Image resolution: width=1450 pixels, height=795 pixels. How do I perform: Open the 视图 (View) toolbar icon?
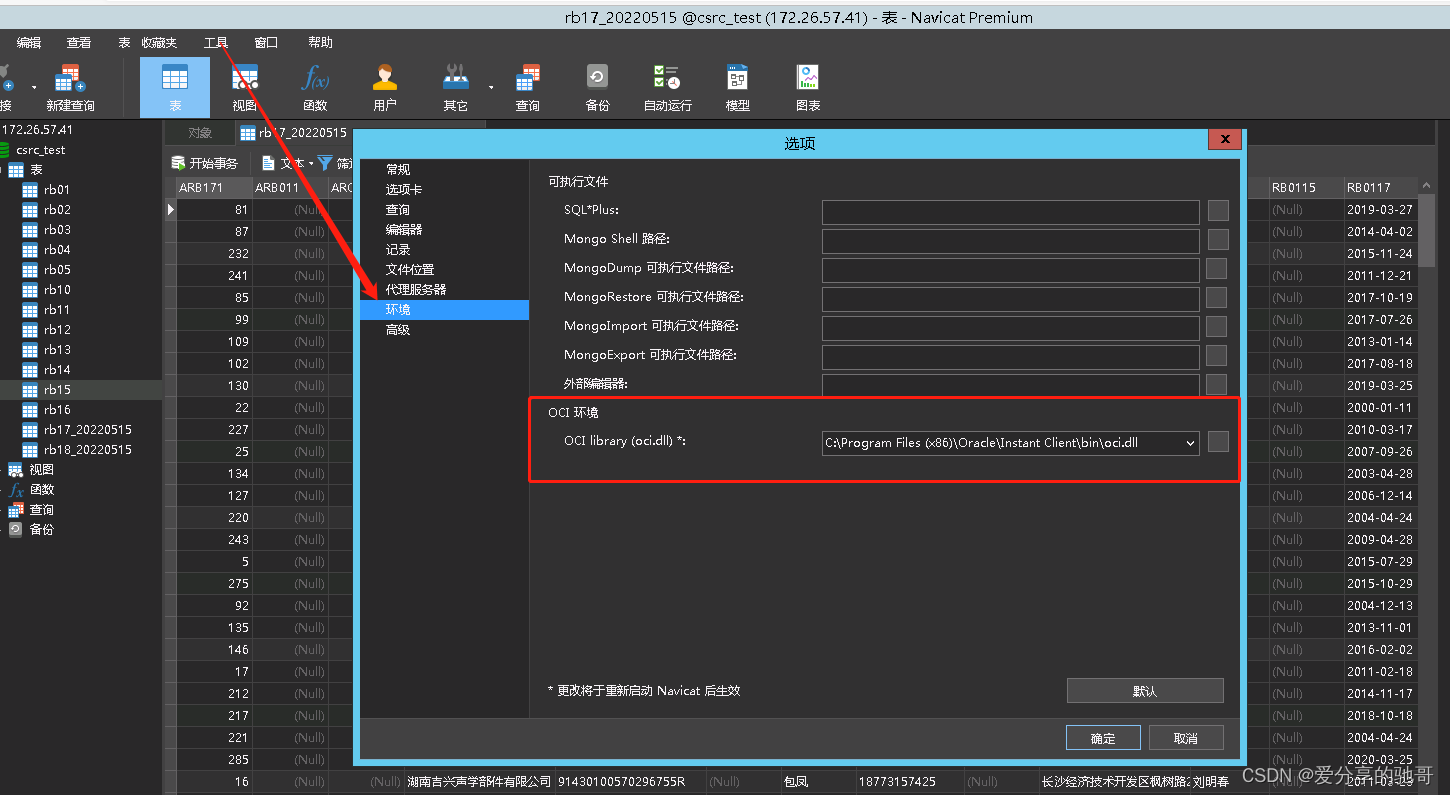click(245, 87)
